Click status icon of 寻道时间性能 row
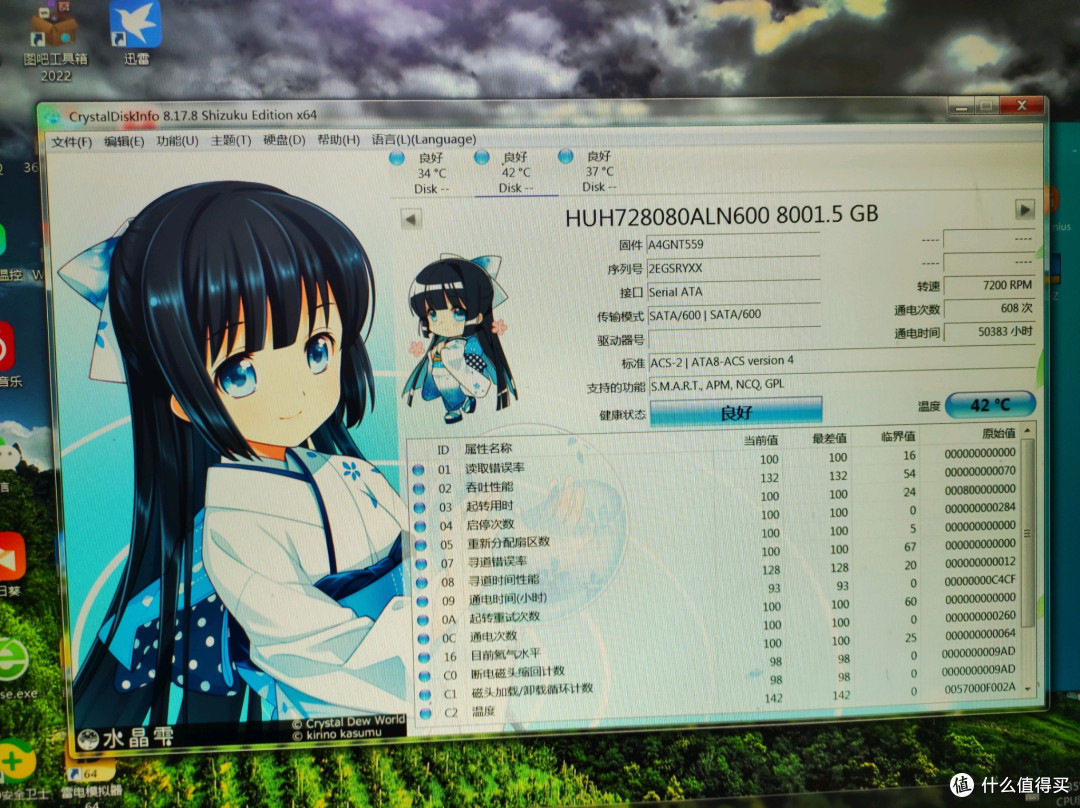1080x808 pixels. [422, 583]
